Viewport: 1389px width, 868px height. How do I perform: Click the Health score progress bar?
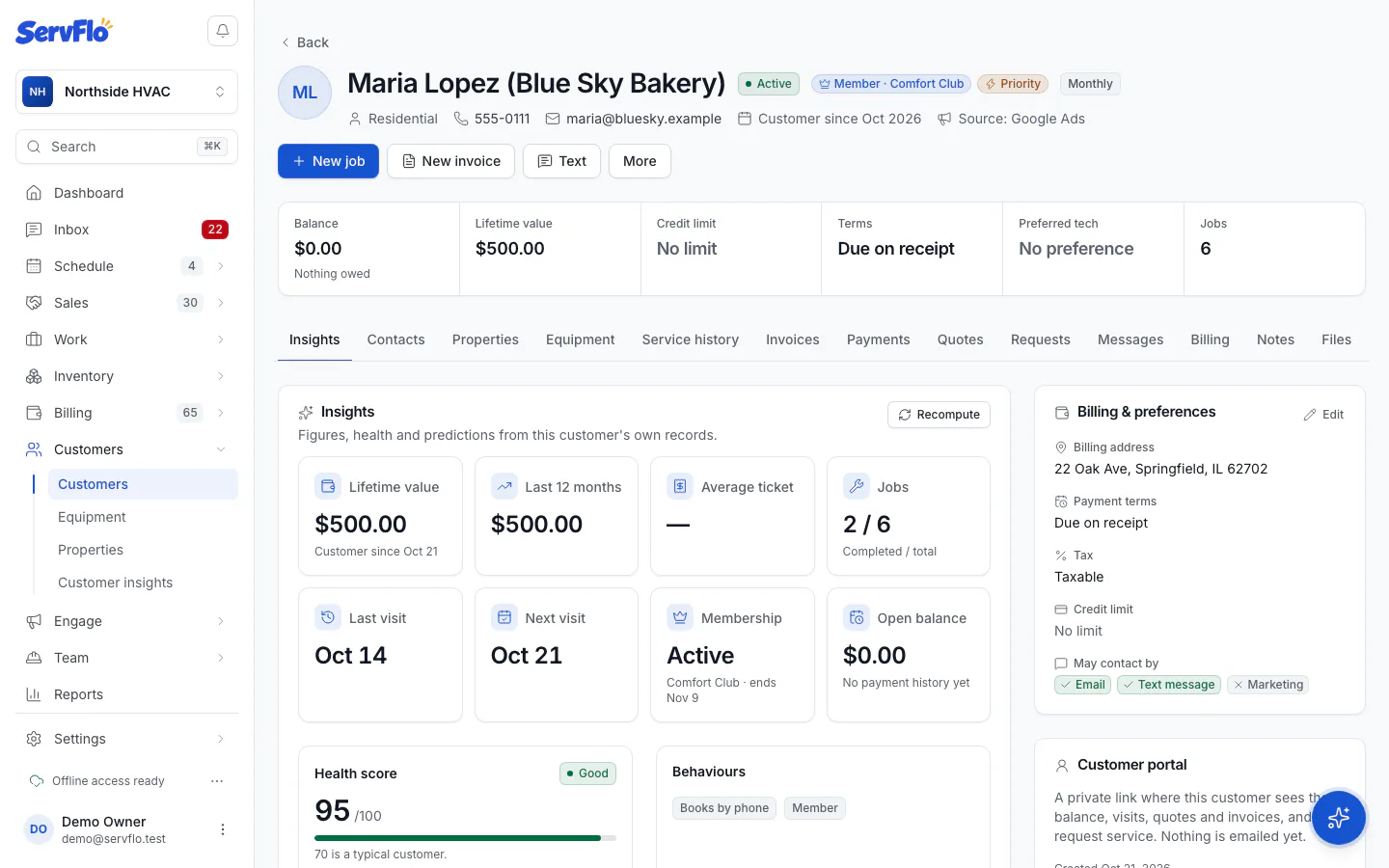[465, 838]
